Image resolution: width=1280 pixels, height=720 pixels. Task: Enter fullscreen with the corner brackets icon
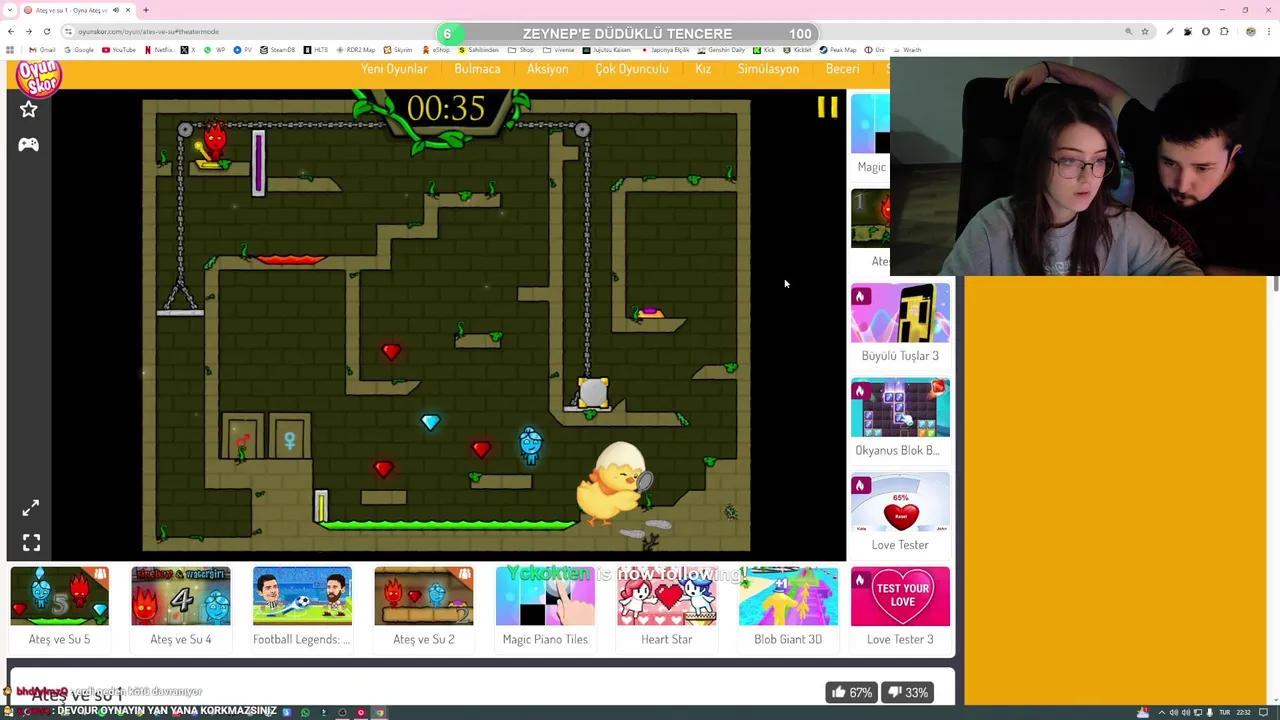31,543
